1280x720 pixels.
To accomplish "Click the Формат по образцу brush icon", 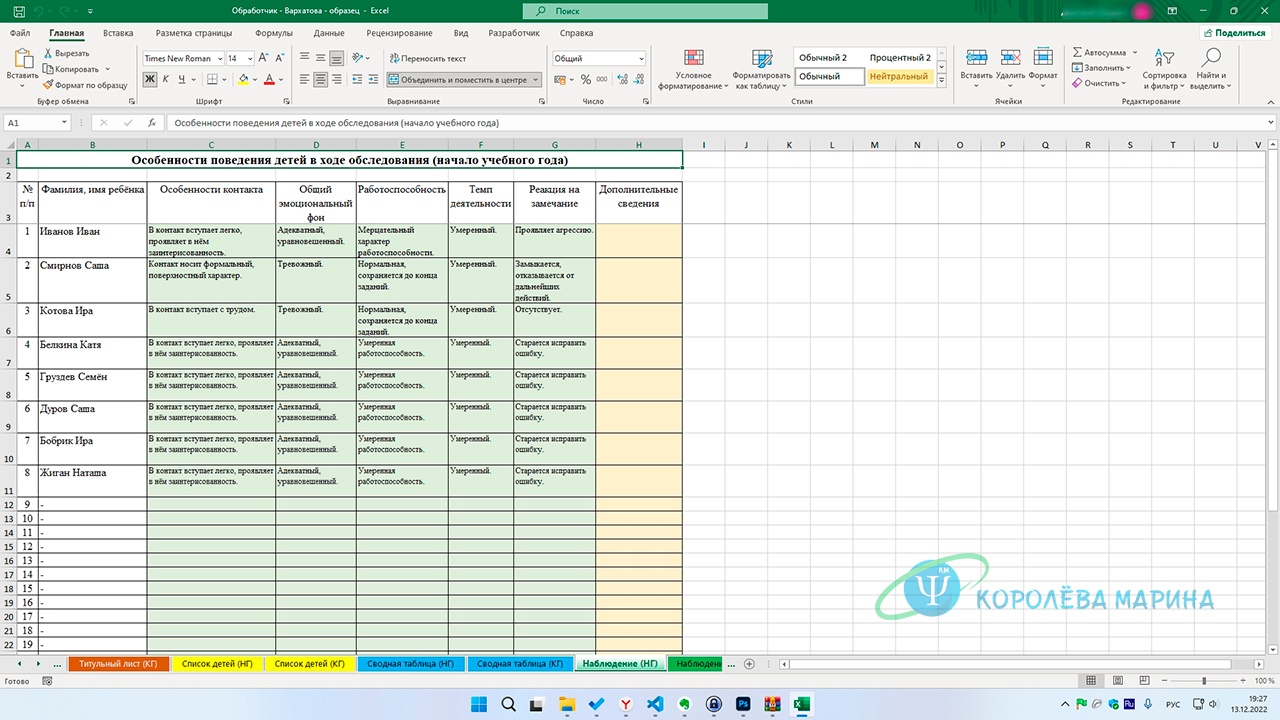I will point(48,85).
